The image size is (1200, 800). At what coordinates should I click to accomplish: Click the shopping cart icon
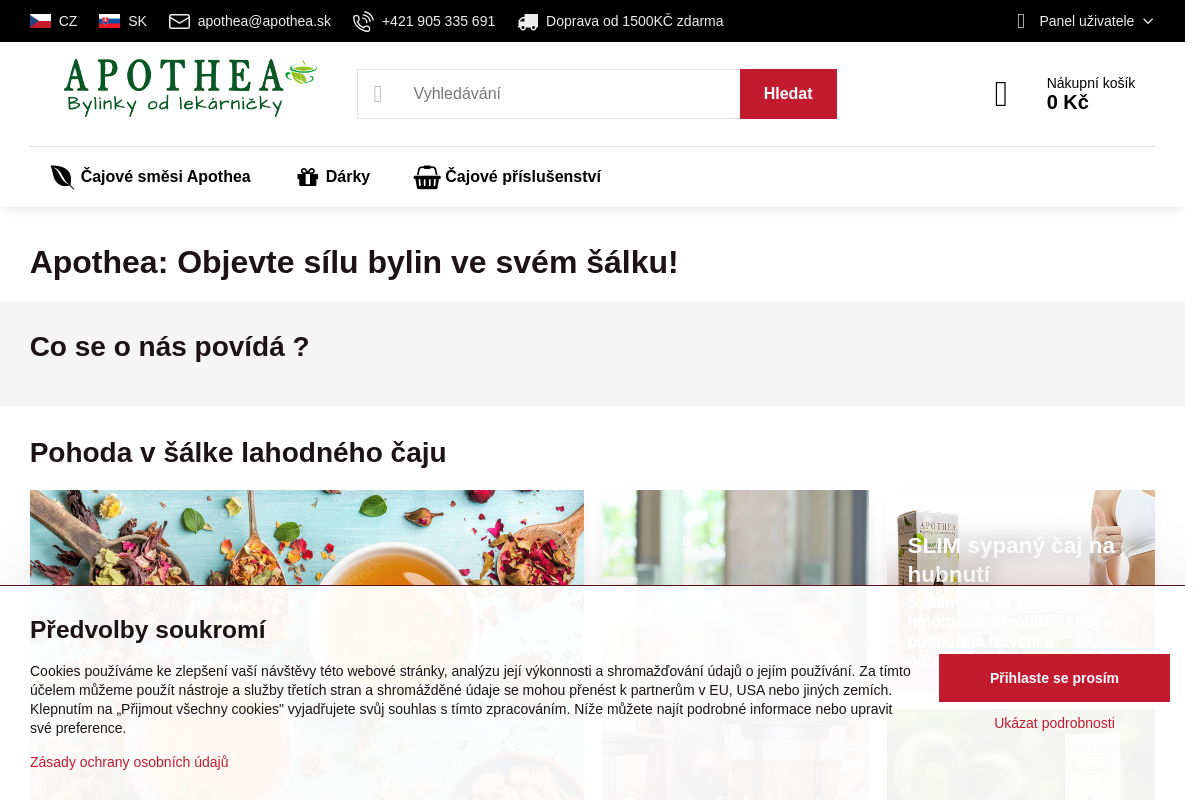[x=1001, y=94]
